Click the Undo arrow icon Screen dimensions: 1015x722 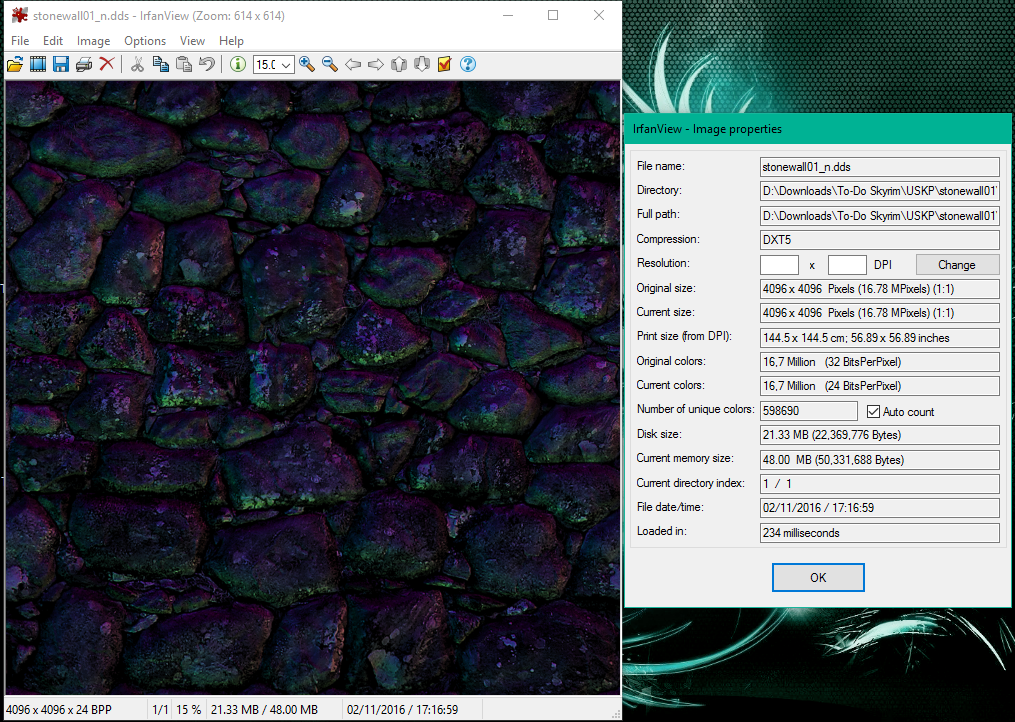tap(207, 65)
